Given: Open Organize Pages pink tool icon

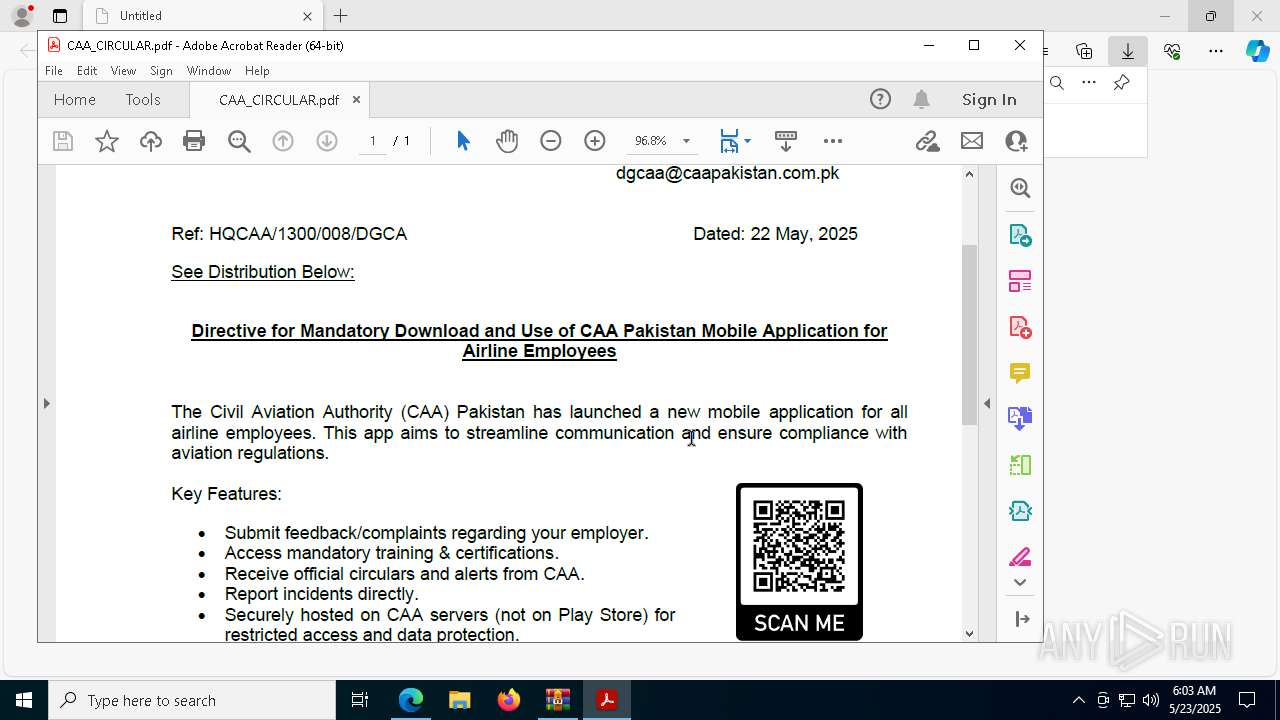Looking at the screenshot, I should (x=1020, y=281).
